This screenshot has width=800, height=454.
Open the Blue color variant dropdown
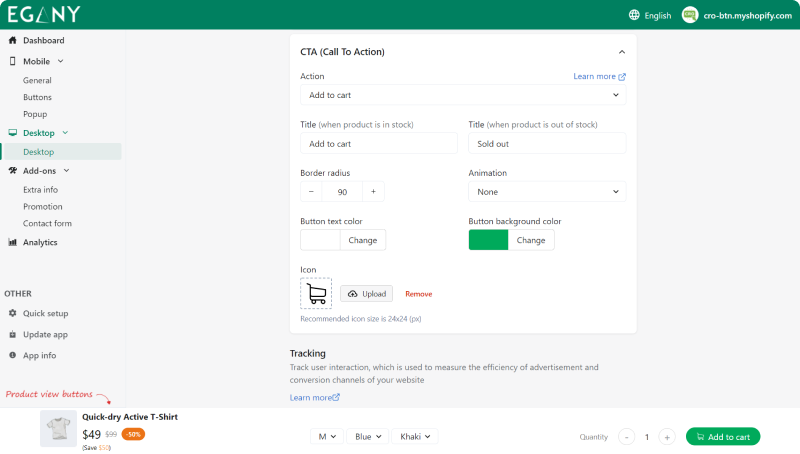[x=367, y=437]
